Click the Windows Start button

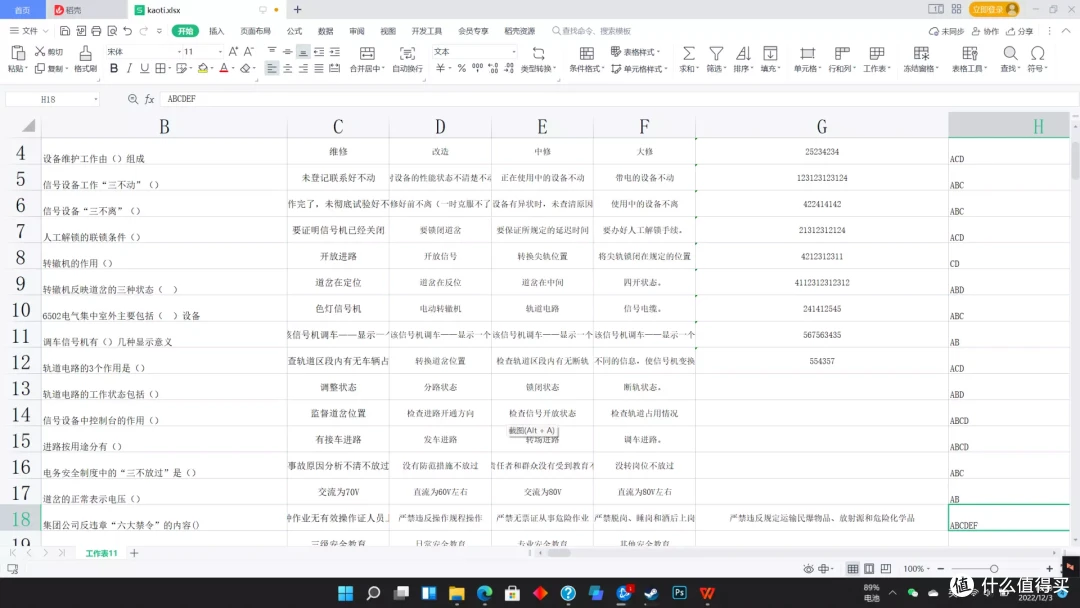[345, 593]
